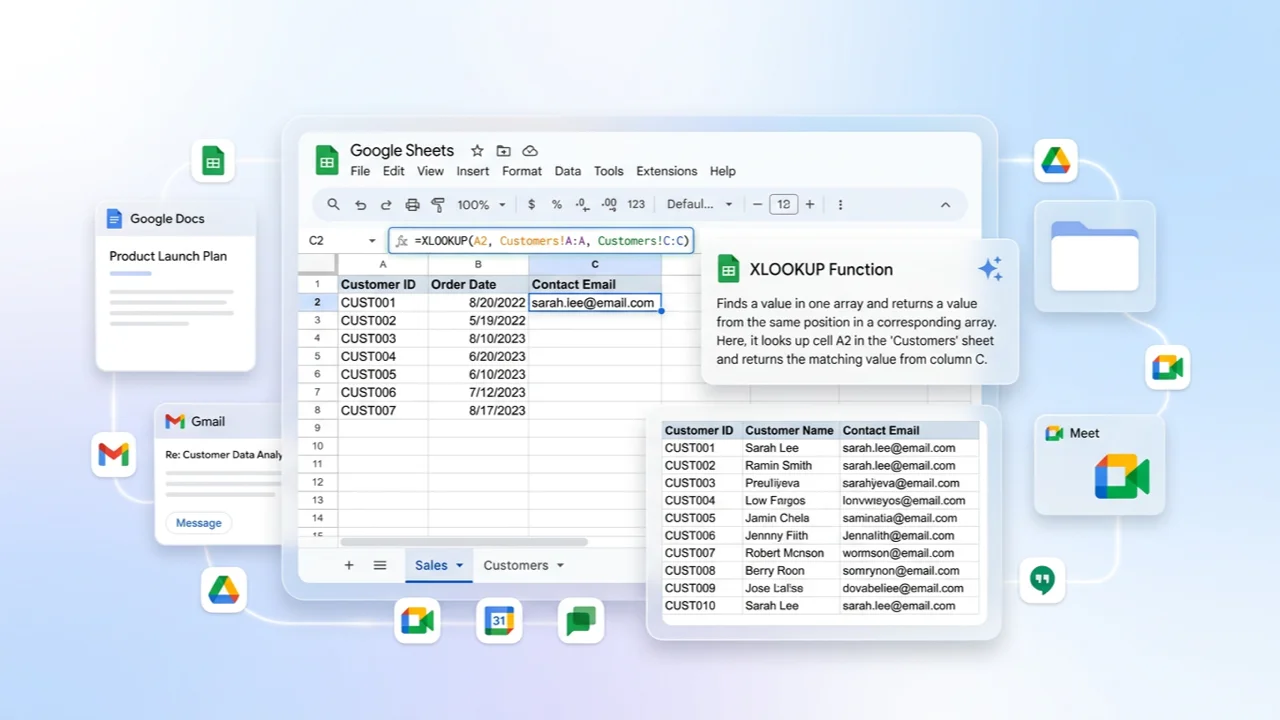Click the Google Drive icon at top right
Screen dimensions: 1280x720
pyautogui.click(x=1056, y=160)
